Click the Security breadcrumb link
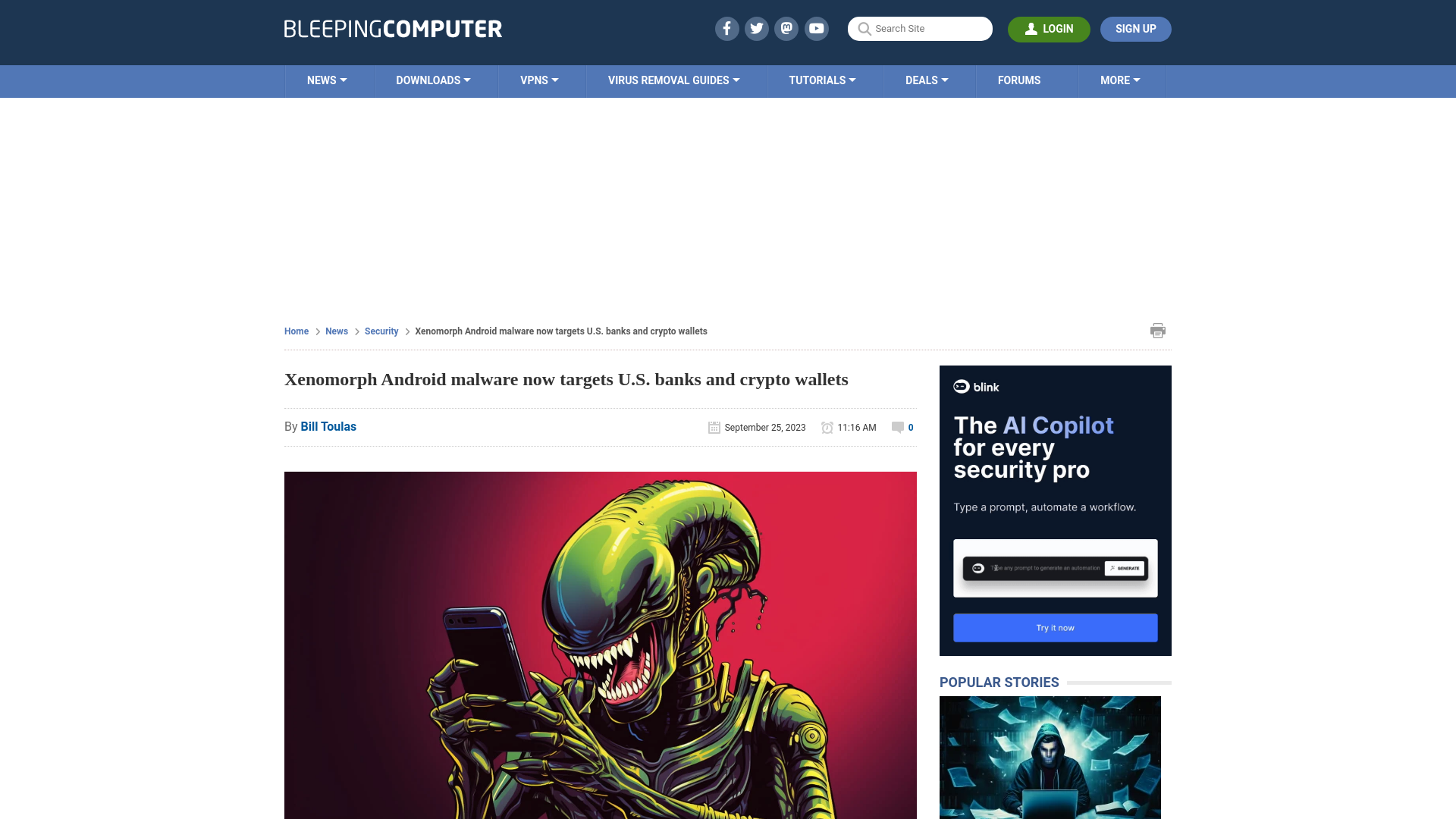The height and width of the screenshot is (819, 1456). point(381,330)
